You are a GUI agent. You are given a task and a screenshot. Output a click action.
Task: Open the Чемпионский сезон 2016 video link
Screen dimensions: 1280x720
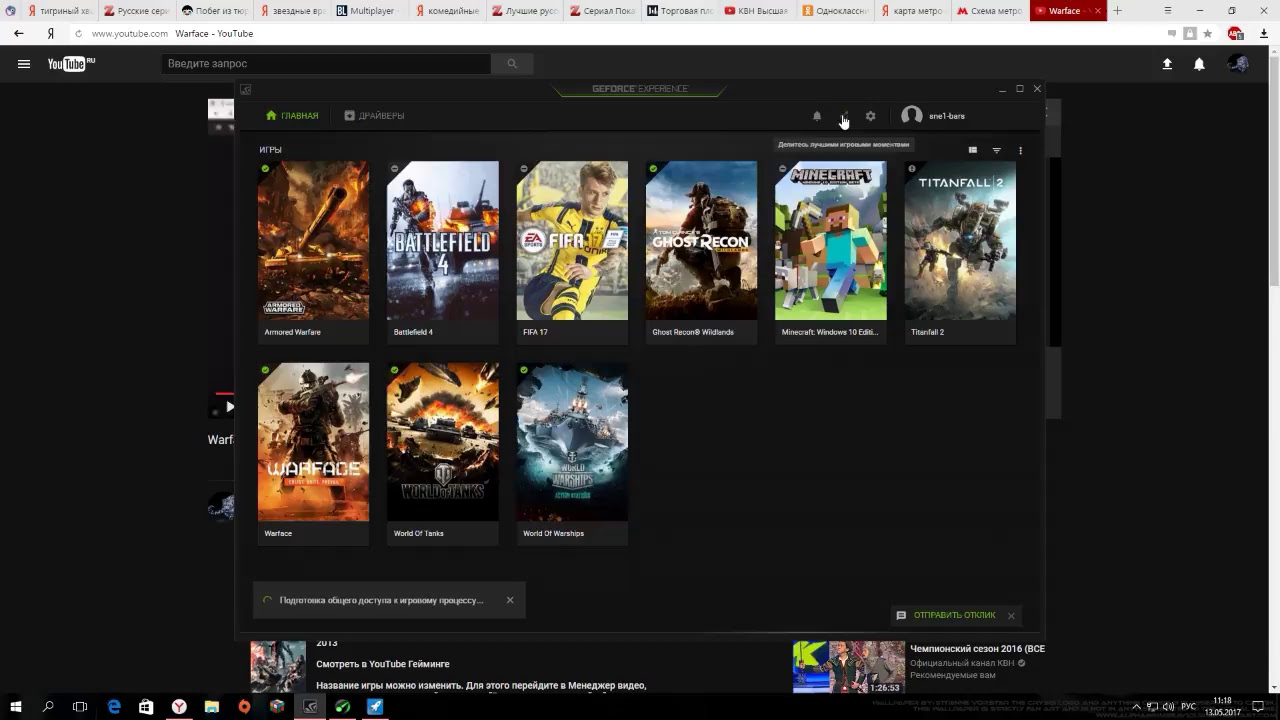977,649
